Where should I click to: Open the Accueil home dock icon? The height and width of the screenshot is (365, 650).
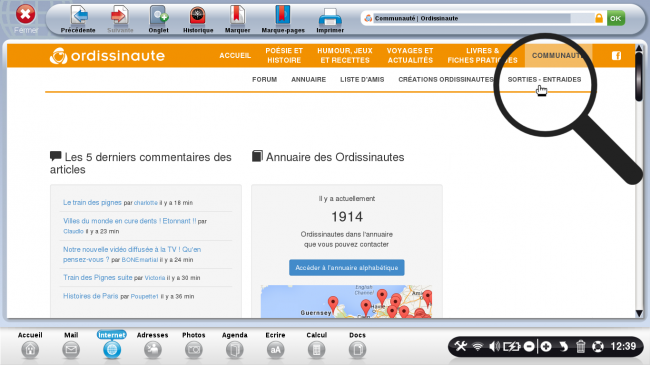pos(30,350)
